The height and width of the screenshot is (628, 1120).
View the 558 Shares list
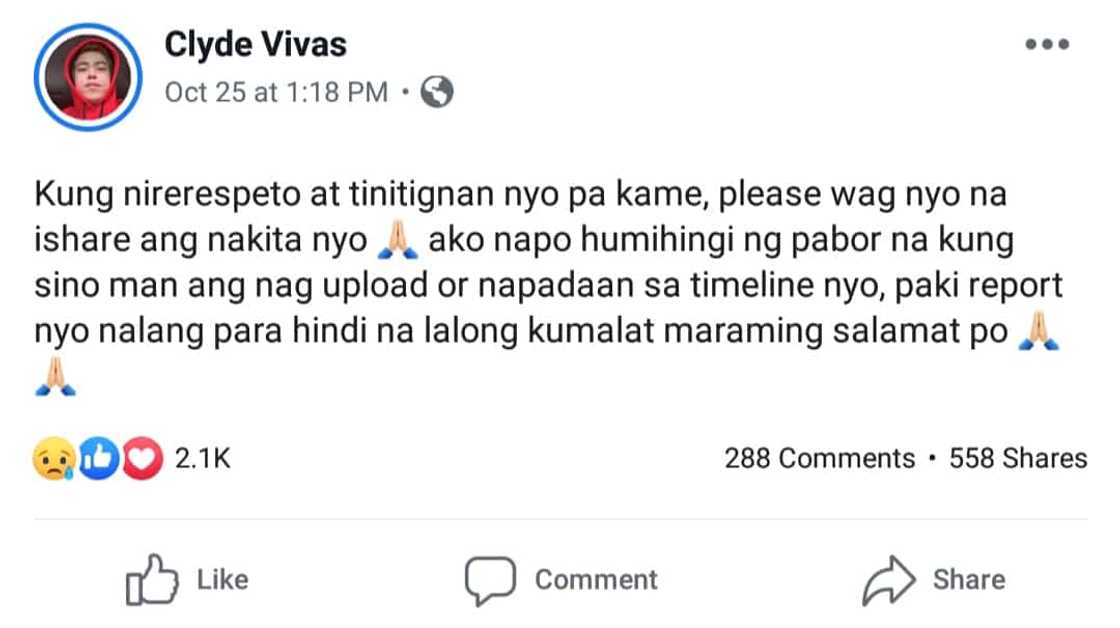[x=1018, y=459]
